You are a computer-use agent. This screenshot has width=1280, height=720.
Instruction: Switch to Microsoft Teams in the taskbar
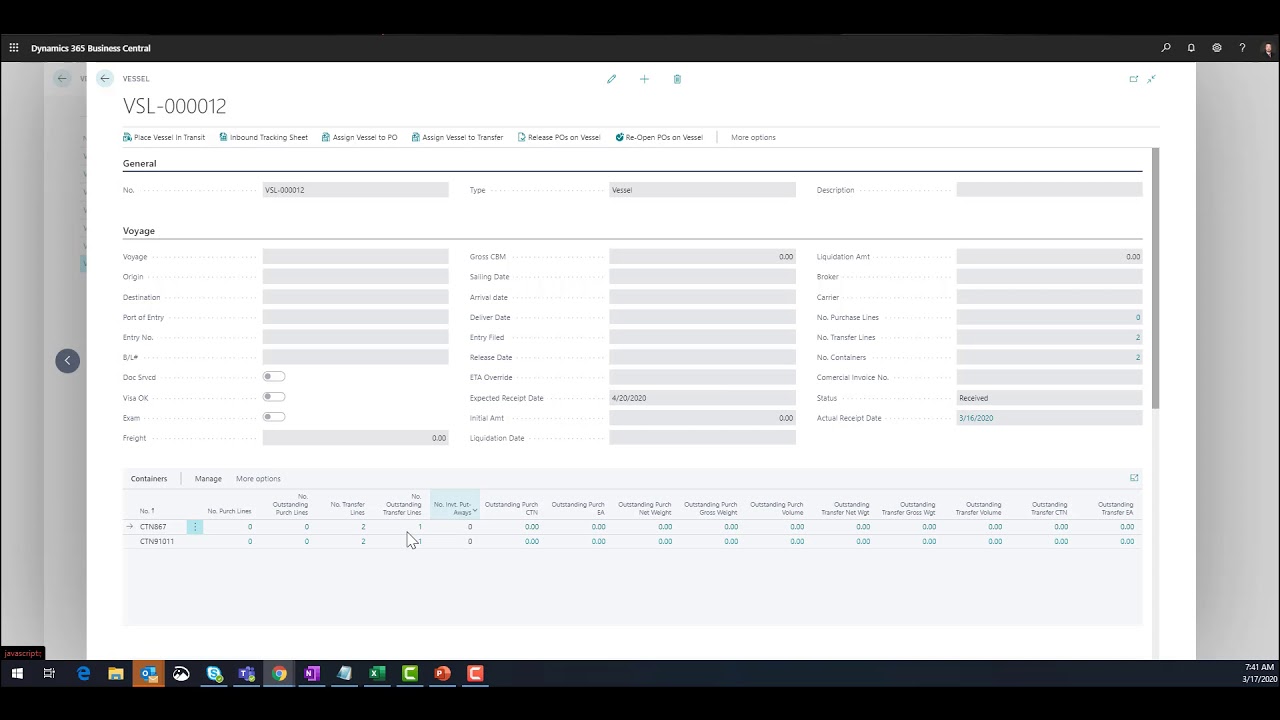(246, 674)
